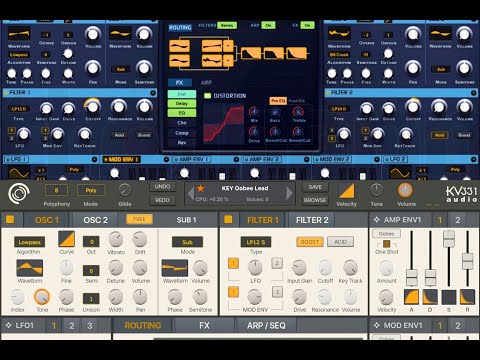Click the diamond icon beside LFO1

click(9, 325)
